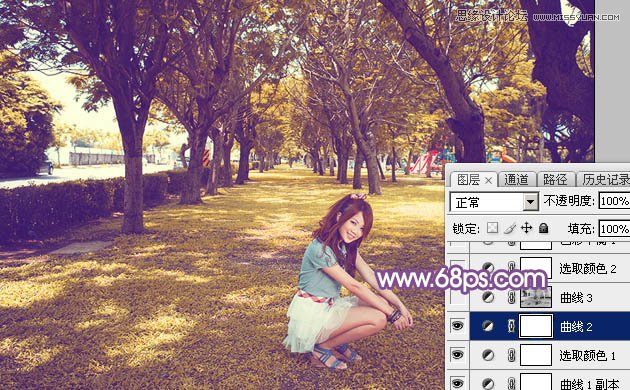Click the 选取颜色 2 adjustment icon
630x390 pixels.
[x=488, y=268]
